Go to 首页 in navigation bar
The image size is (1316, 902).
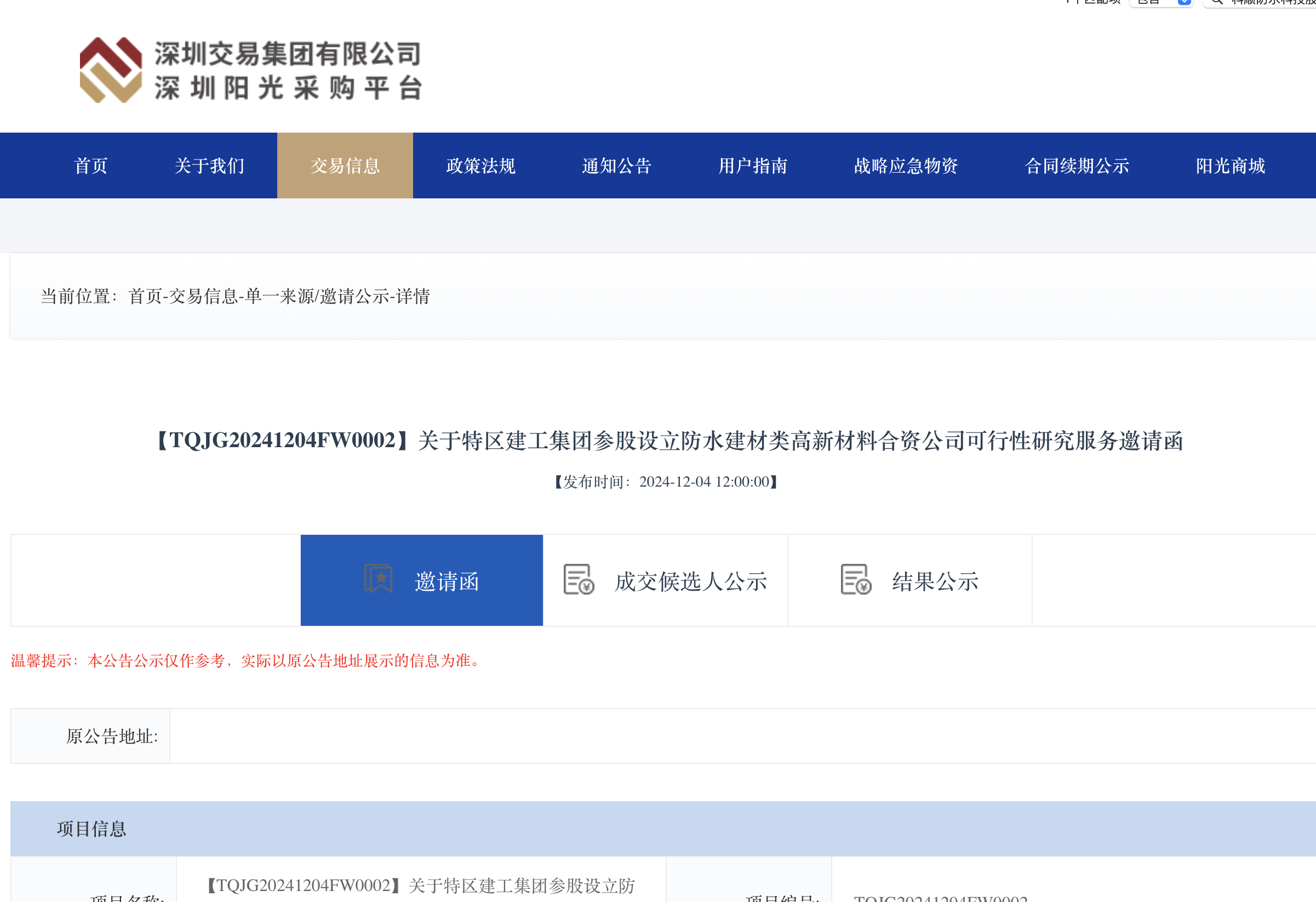coord(90,166)
